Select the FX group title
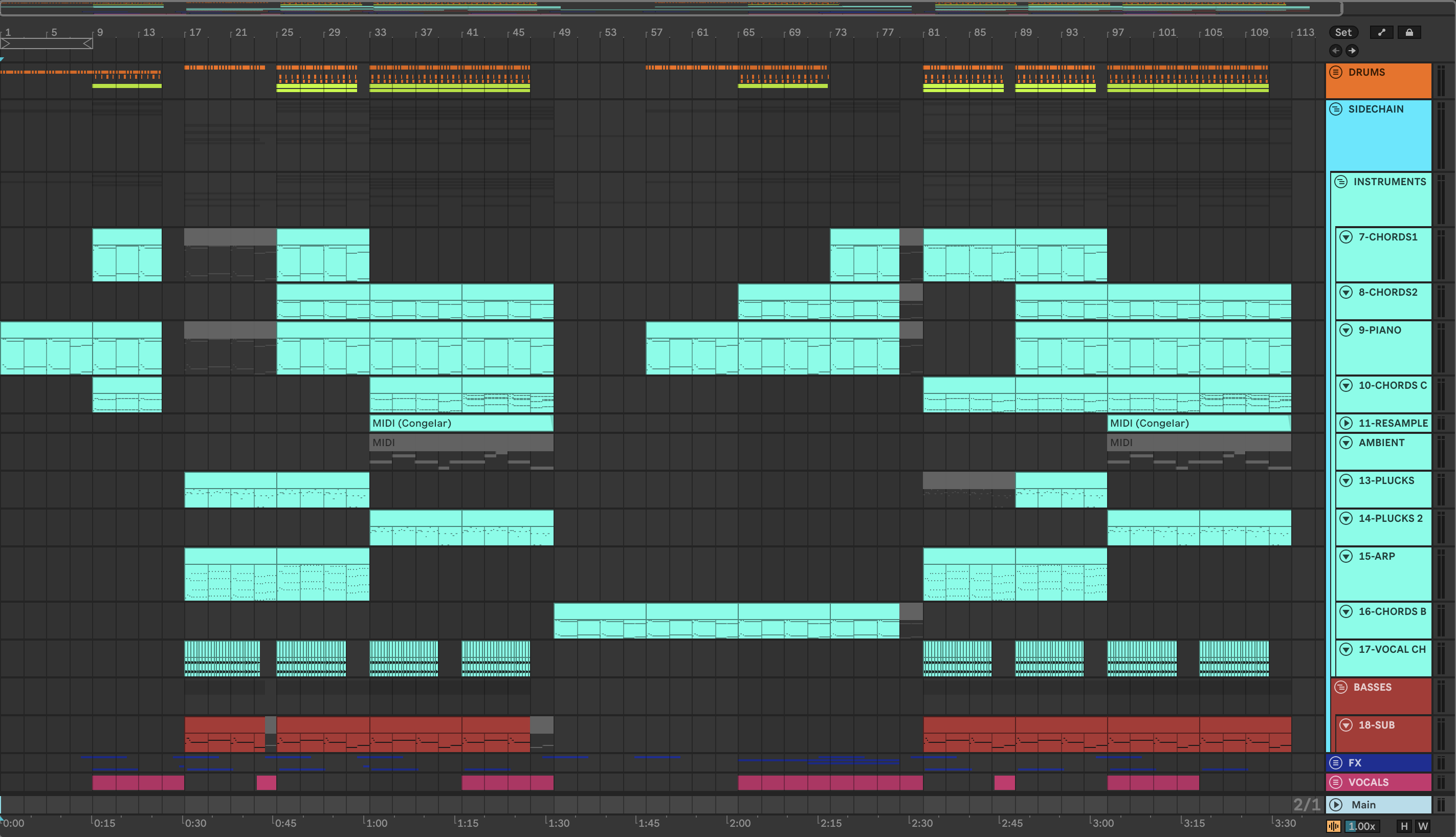The image size is (1456, 837). (x=1355, y=763)
